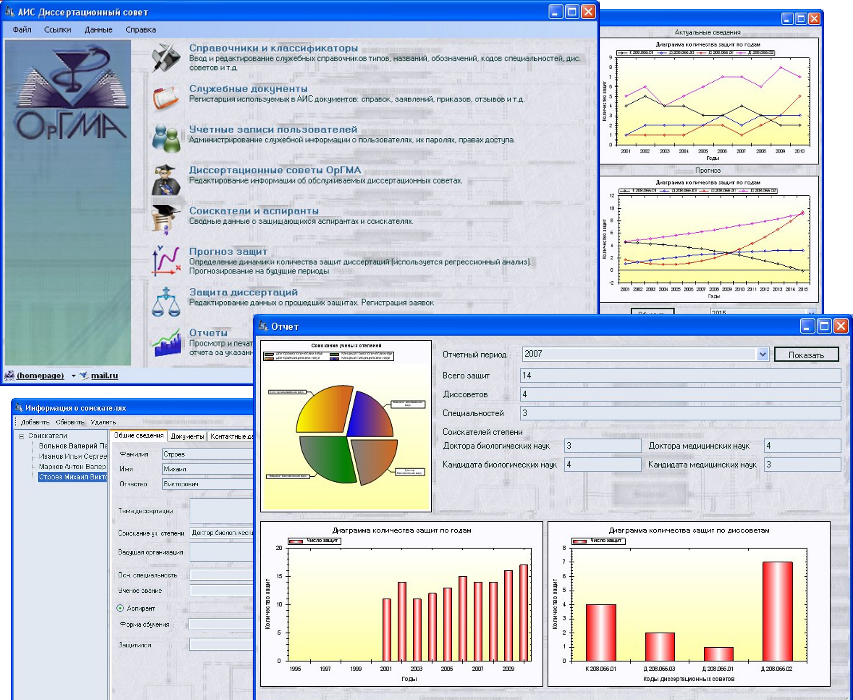Viewport: 853px width, 700px height.
Task: Select Марков Антон in the applicants tree
Action: pos(72,467)
